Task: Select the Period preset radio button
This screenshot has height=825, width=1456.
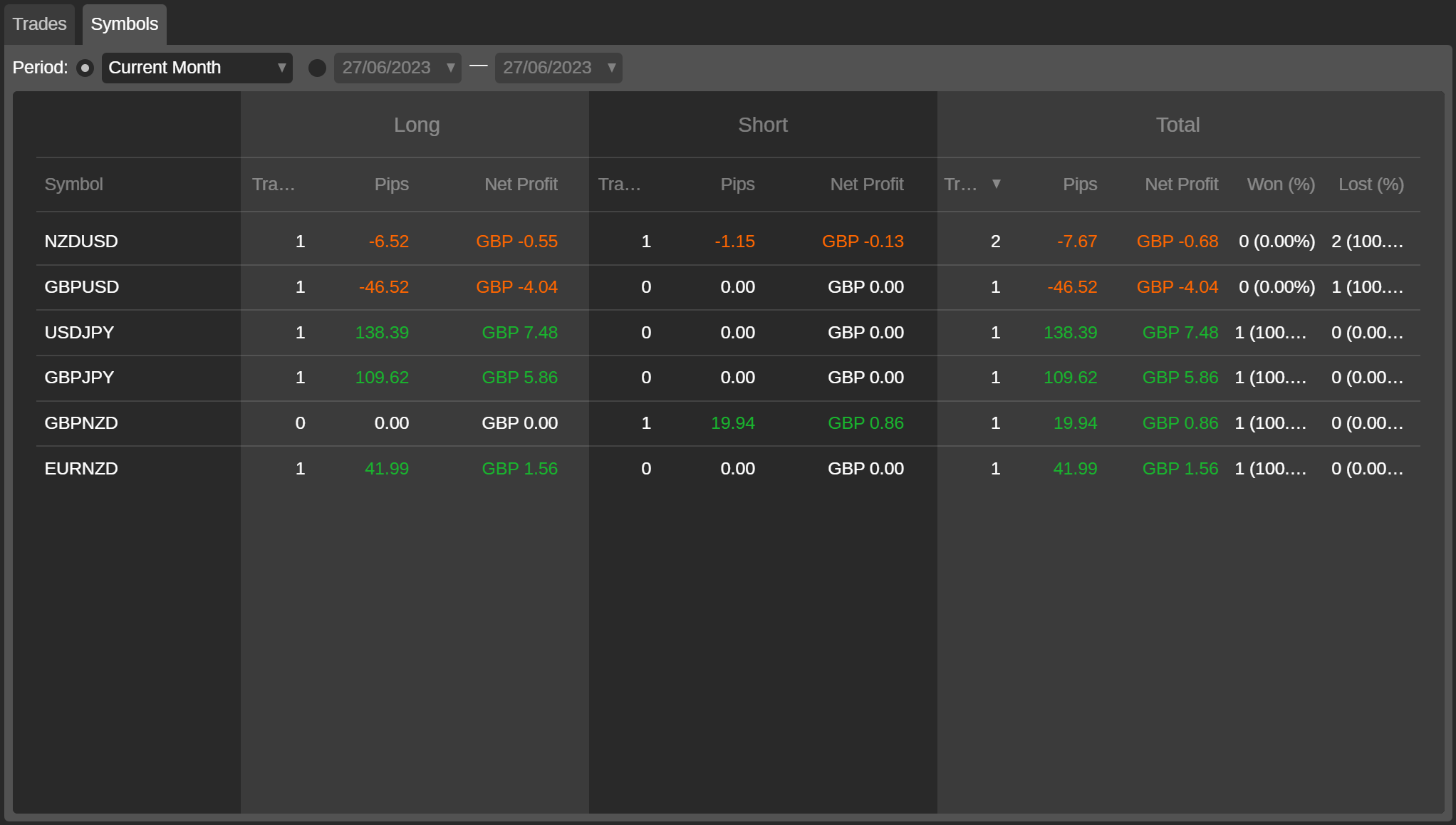Action: [x=85, y=68]
